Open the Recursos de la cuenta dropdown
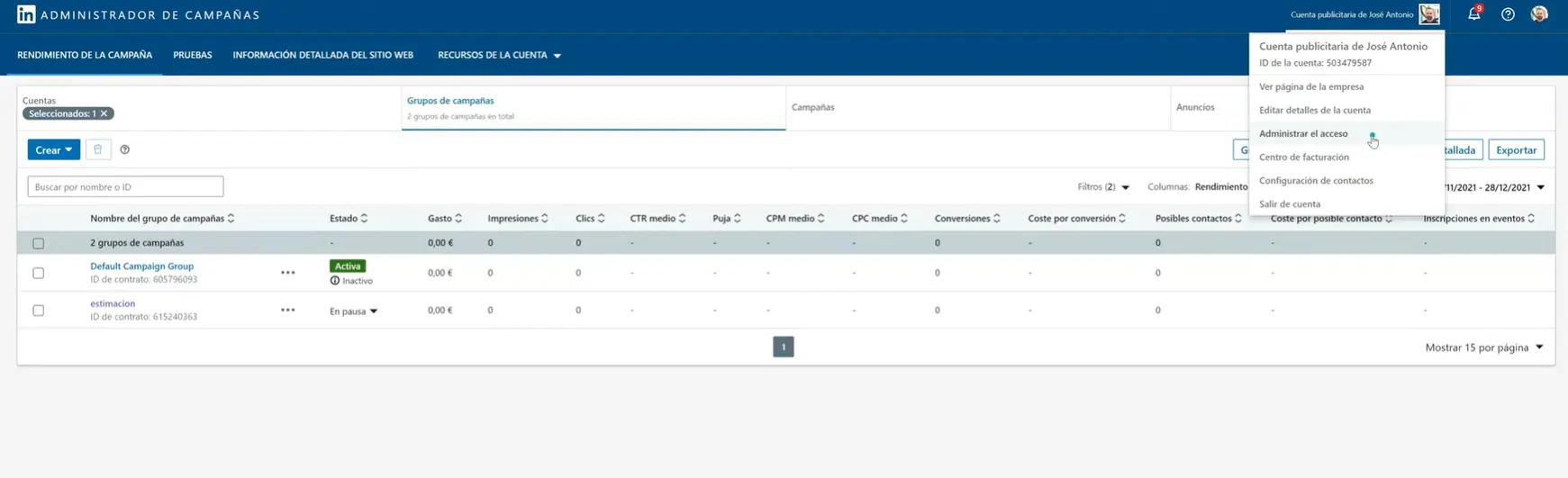This screenshot has height=478, width=1568. click(x=499, y=55)
